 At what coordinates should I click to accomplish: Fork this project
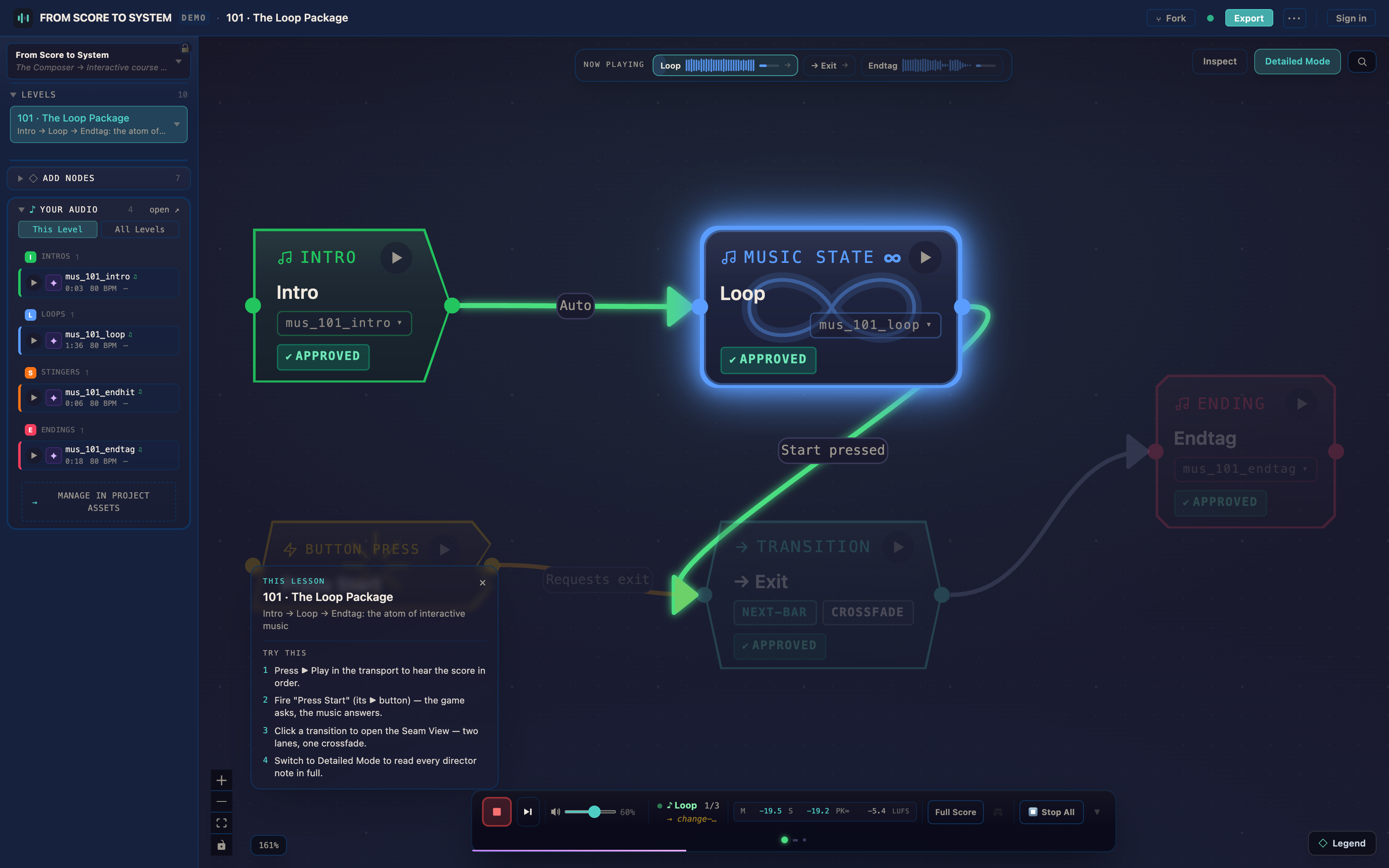(1170, 18)
